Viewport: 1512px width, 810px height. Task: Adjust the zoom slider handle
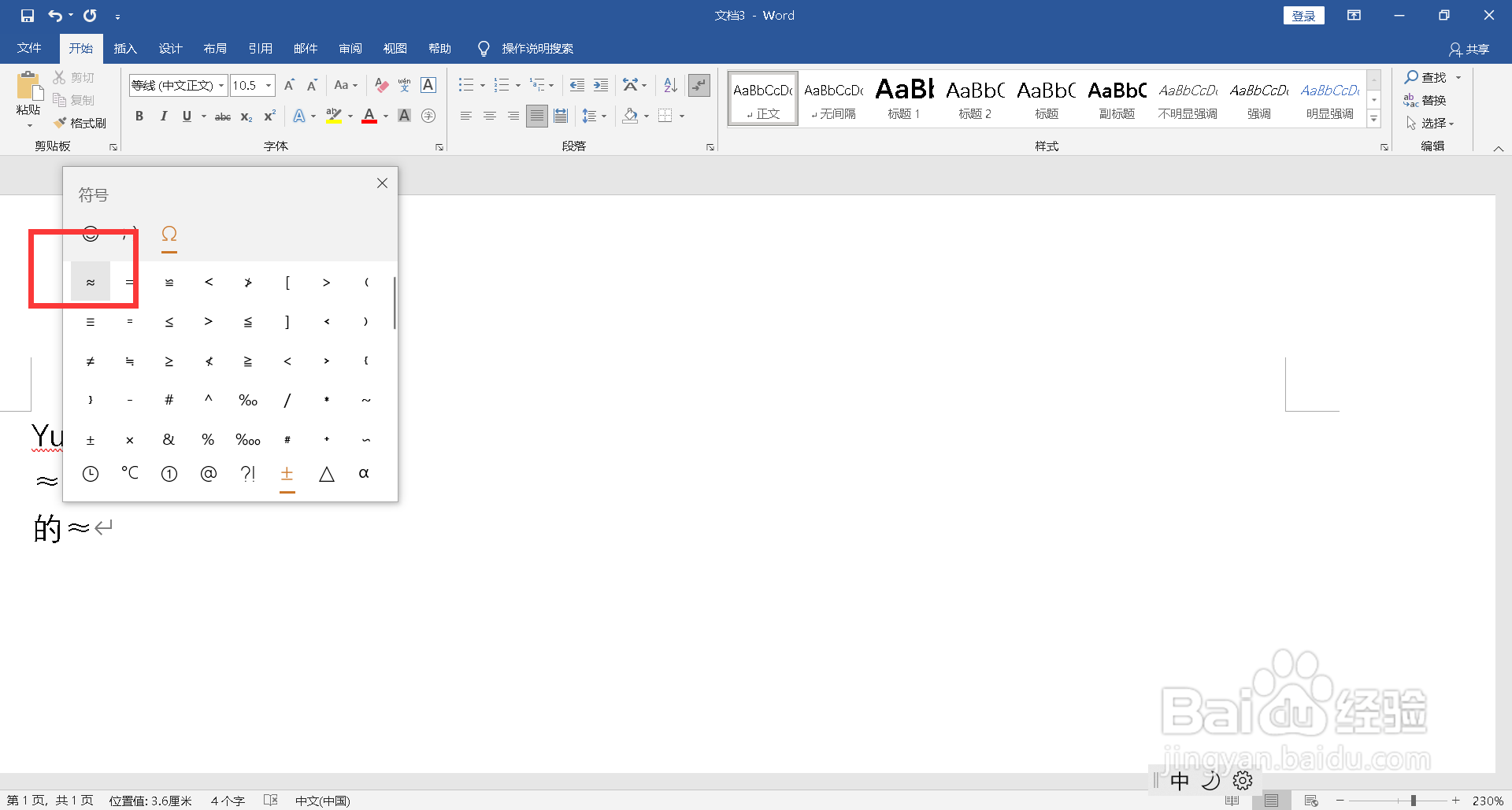1414,801
